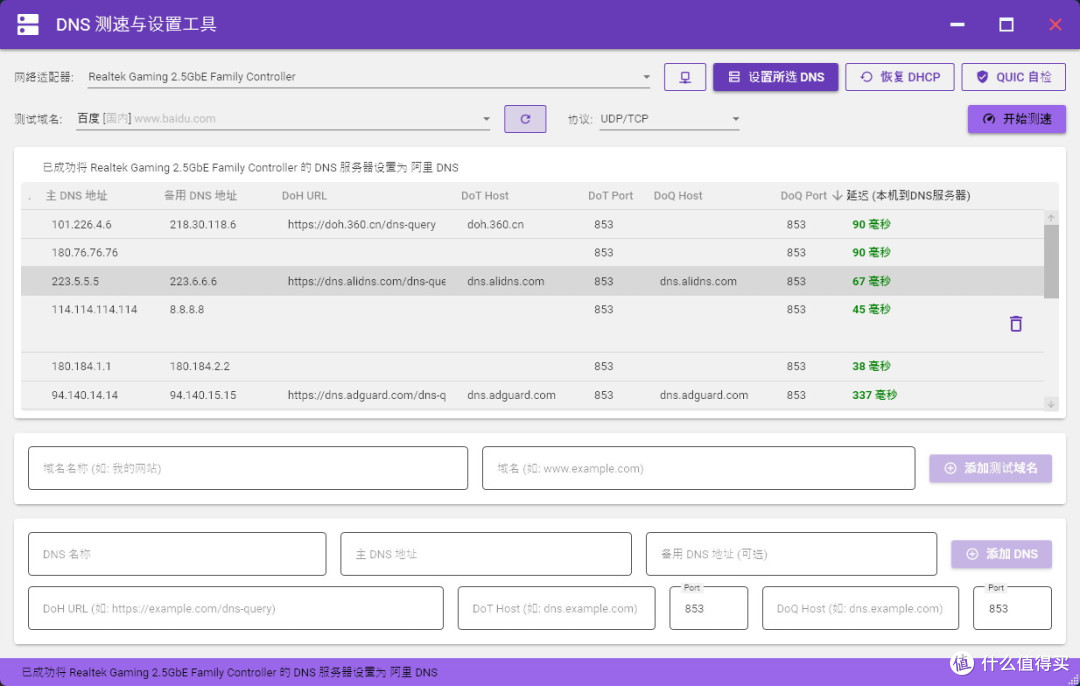Click the 45 毫秒 latency value
The width and height of the screenshot is (1080, 686).
pyautogui.click(x=871, y=309)
